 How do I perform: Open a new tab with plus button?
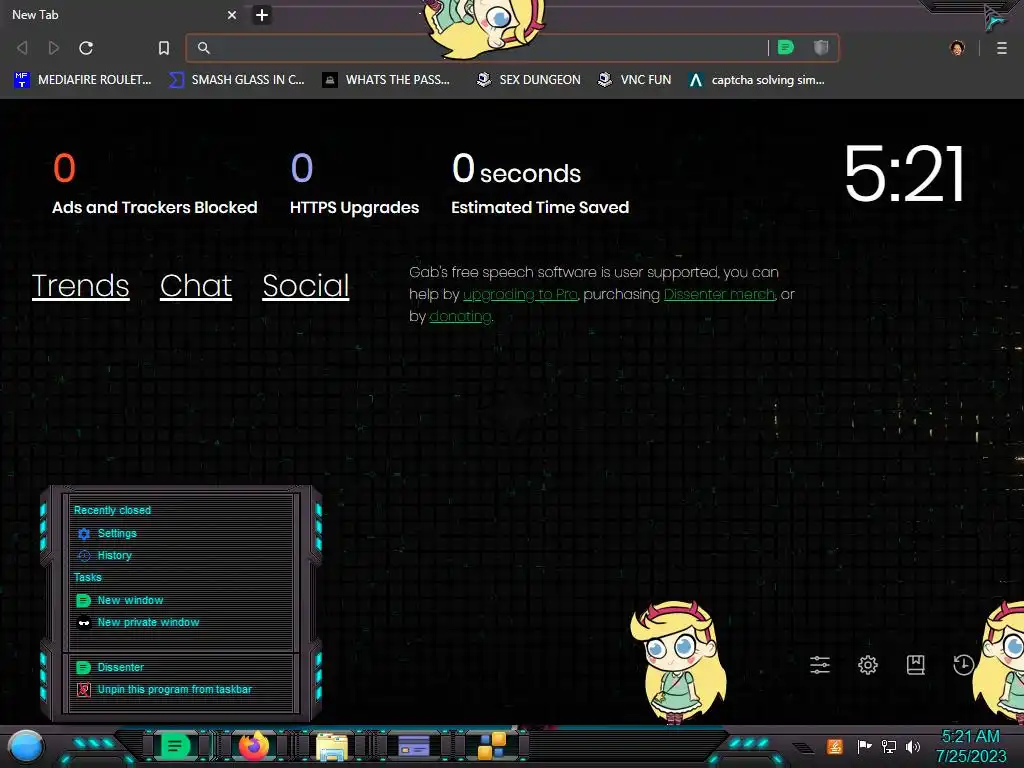tap(262, 15)
